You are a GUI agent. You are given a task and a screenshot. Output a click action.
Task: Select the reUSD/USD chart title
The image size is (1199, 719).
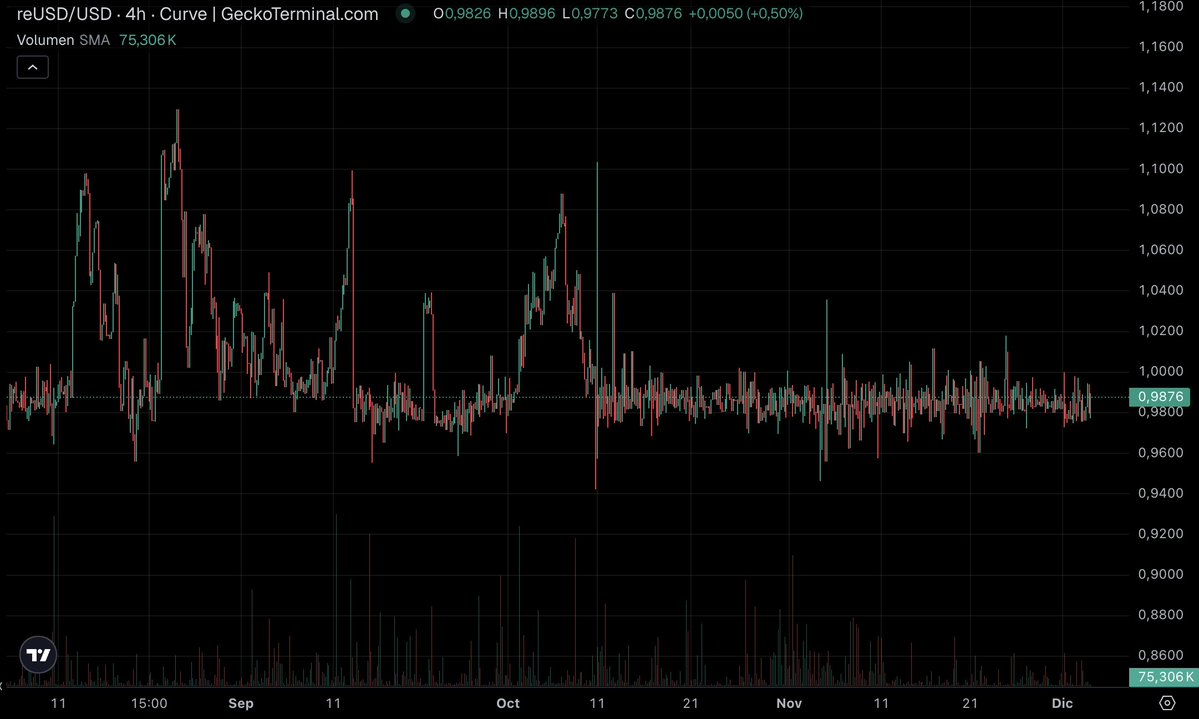[197, 14]
